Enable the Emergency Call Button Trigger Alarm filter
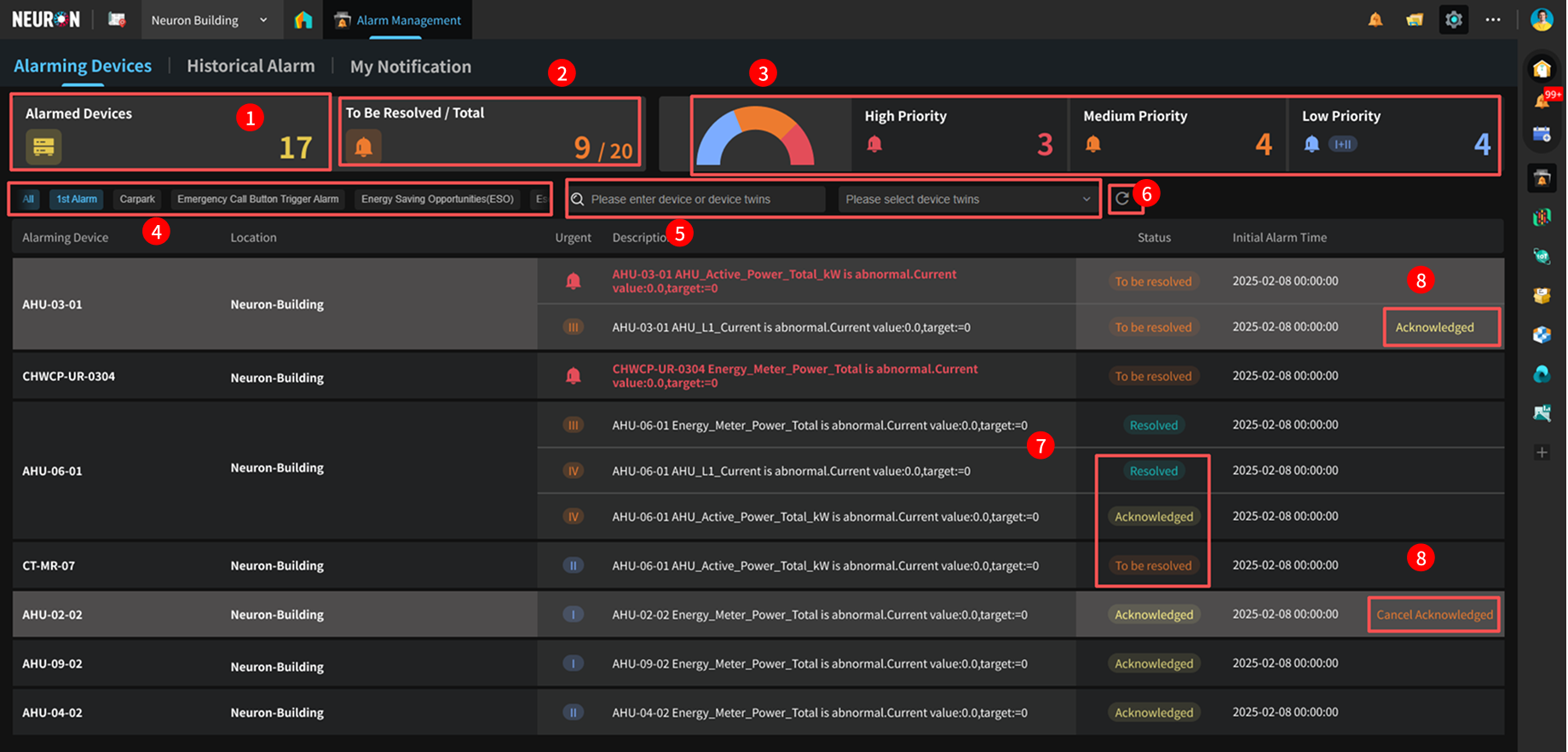Image resolution: width=1568 pixels, height=752 pixels. (x=257, y=200)
